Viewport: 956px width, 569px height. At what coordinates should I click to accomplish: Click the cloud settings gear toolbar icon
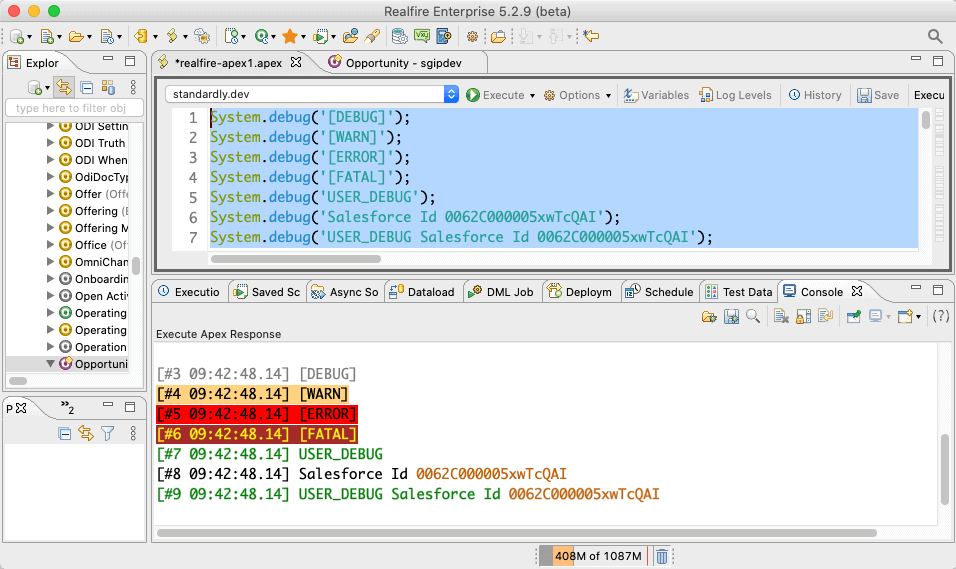202,37
